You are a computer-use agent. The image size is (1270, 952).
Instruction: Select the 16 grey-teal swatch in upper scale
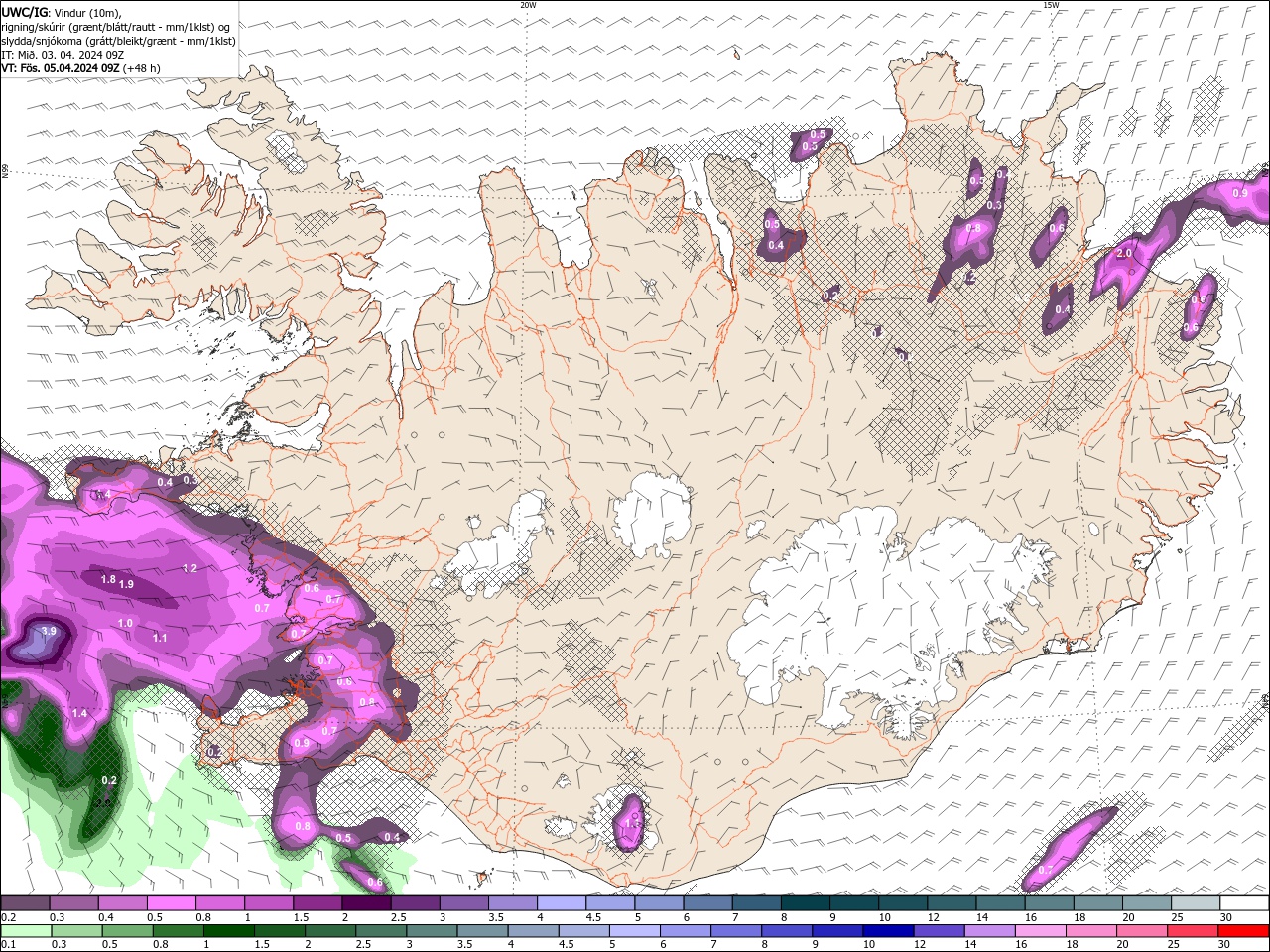point(1049,903)
